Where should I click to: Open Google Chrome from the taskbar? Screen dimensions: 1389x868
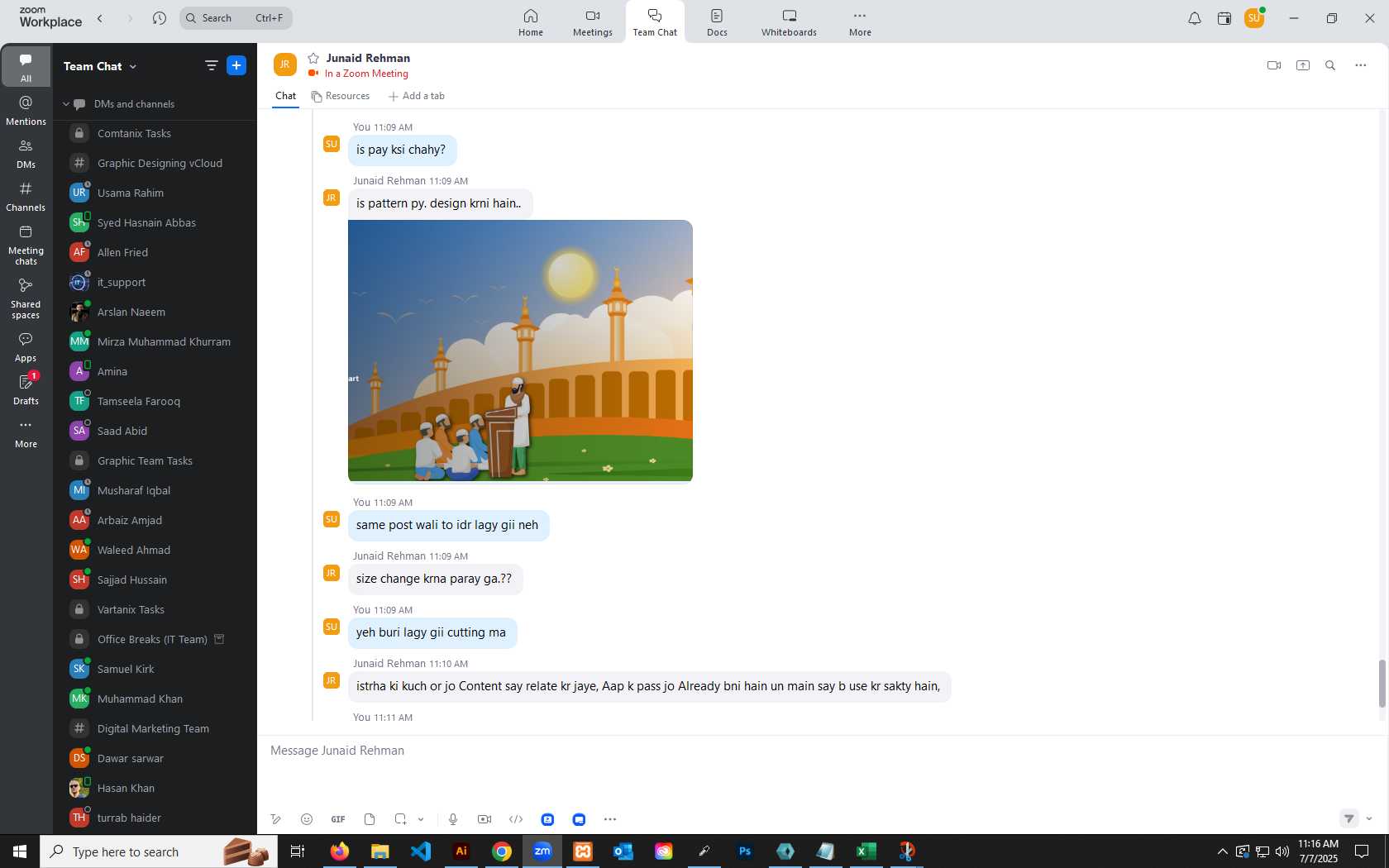(x=502, y=851)
